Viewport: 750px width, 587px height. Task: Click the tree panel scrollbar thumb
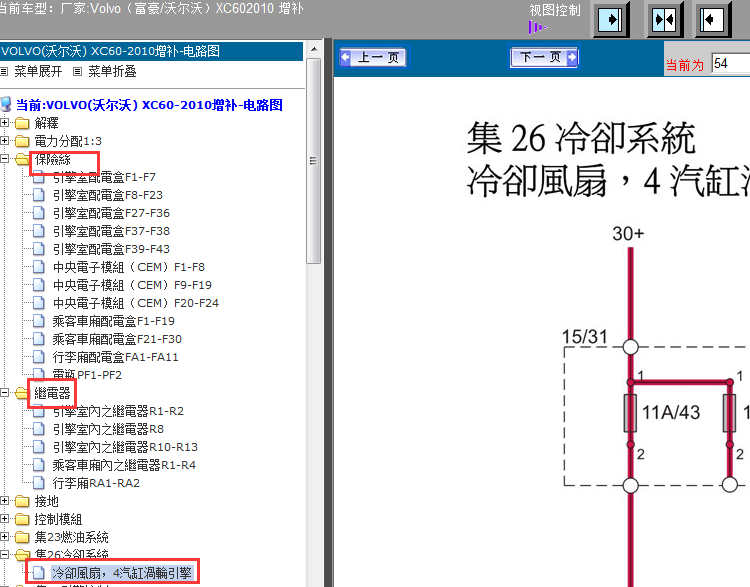click(x=314, y=161)
